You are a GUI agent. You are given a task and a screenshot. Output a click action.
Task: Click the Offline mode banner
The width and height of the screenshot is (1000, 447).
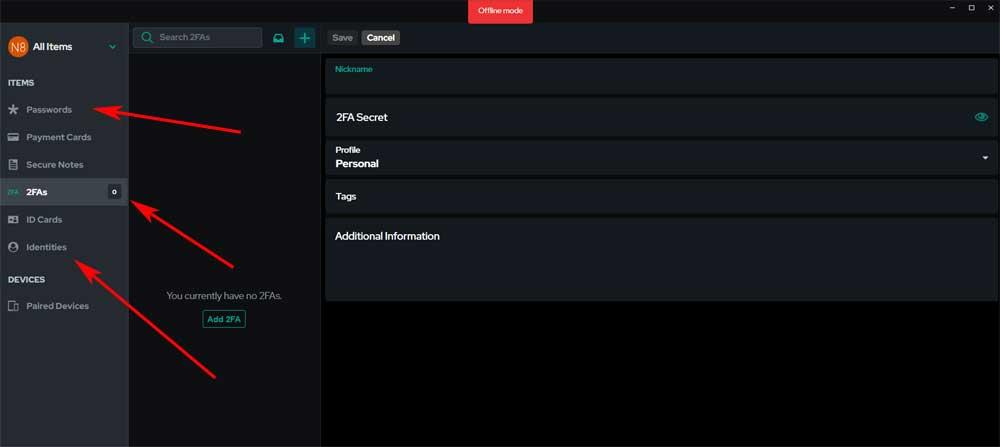500,11
